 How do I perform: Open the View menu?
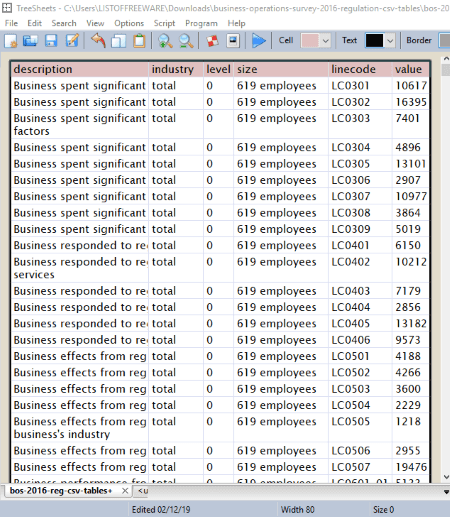(95, 23)
